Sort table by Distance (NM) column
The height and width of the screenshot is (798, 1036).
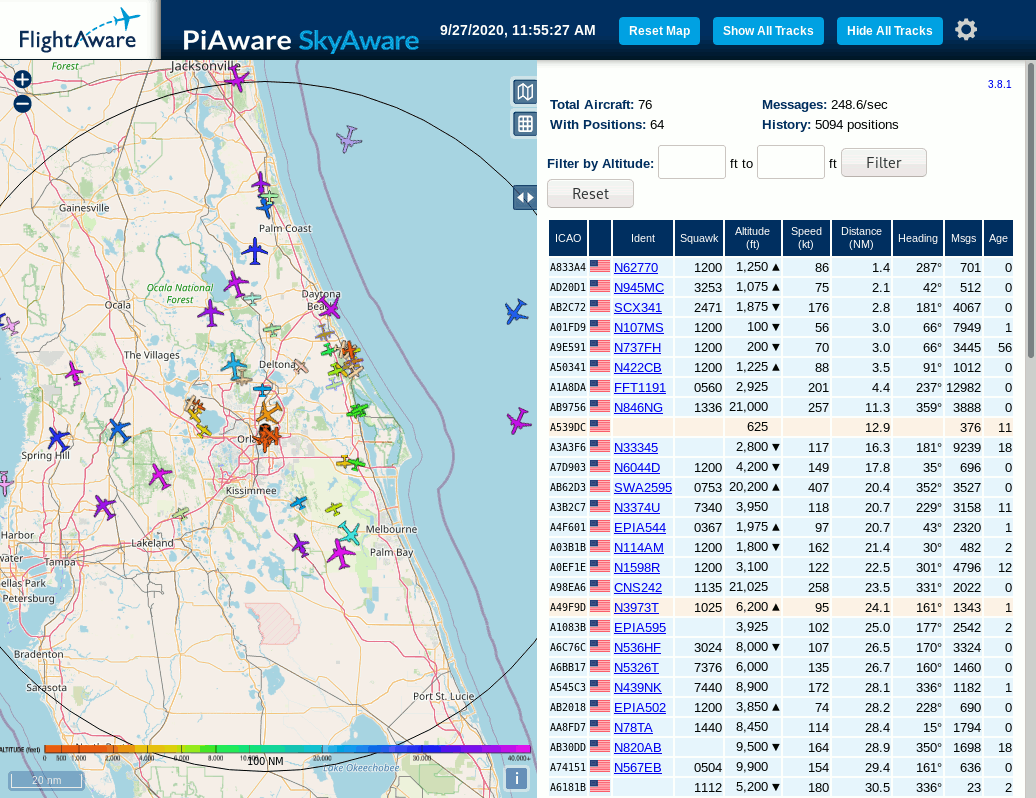[x=861, y=238]
